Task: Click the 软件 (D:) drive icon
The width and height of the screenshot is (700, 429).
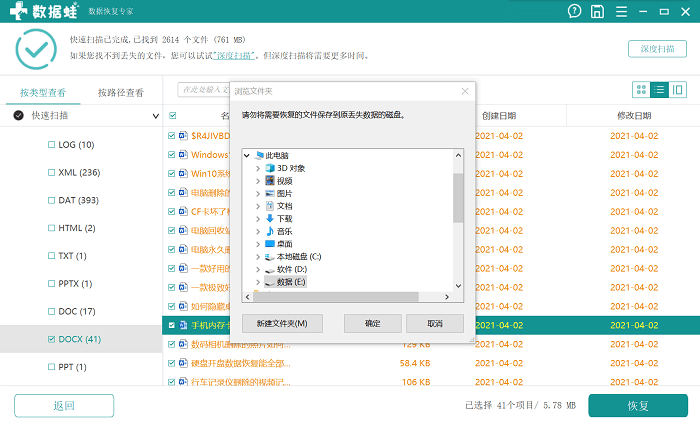Action: pos(270,270)
